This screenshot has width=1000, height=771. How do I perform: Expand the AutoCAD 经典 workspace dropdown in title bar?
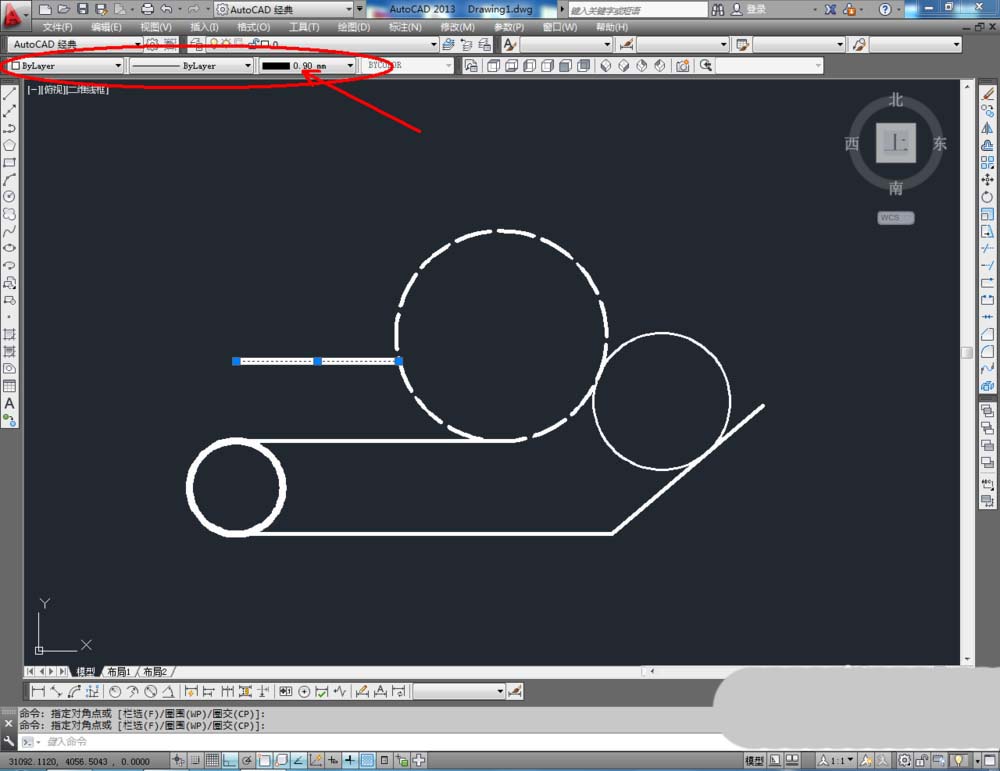(x=349, y=9)
